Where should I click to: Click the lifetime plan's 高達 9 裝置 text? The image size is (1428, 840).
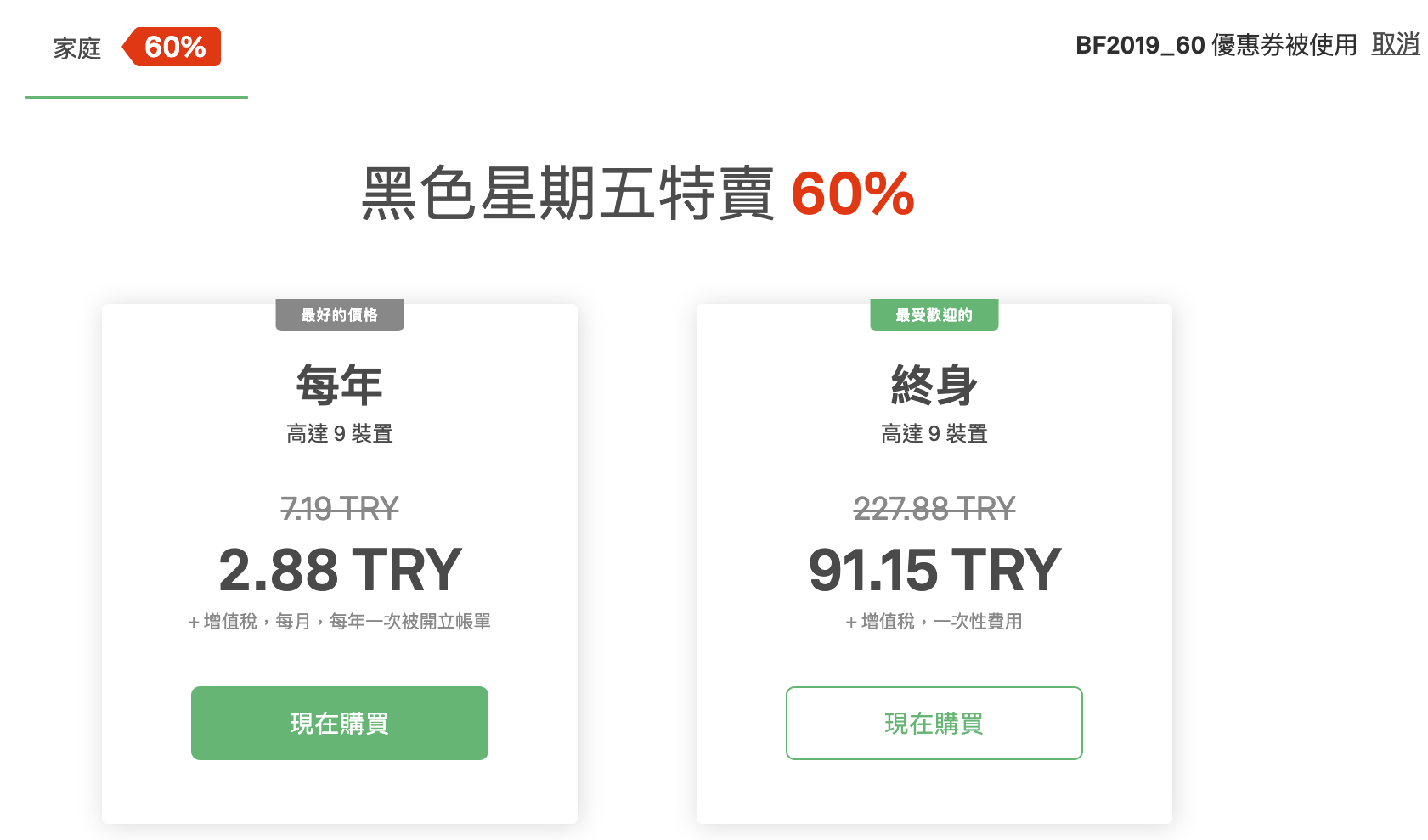(x=934, y=434)
